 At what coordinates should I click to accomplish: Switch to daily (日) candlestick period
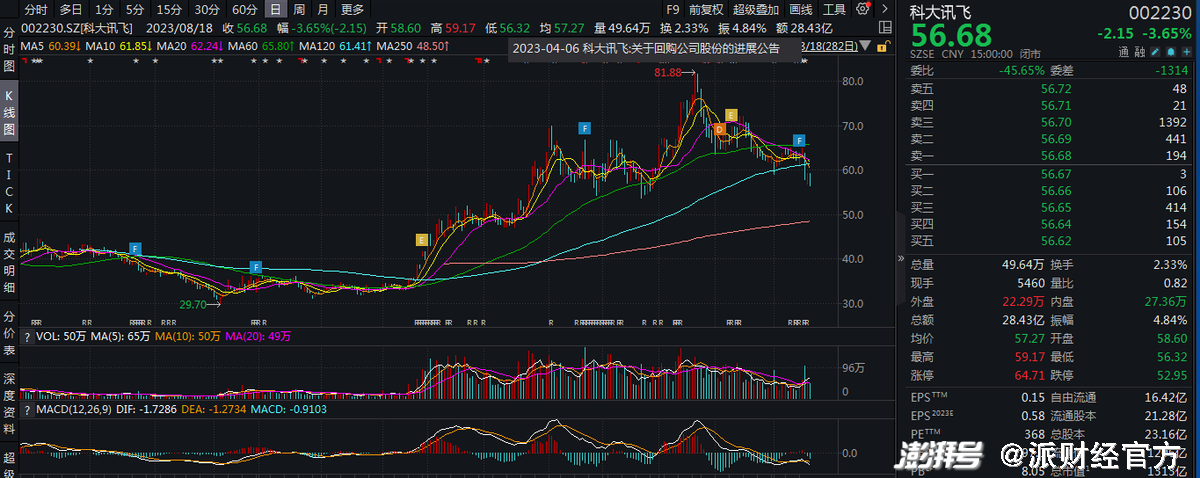[274, 9]
